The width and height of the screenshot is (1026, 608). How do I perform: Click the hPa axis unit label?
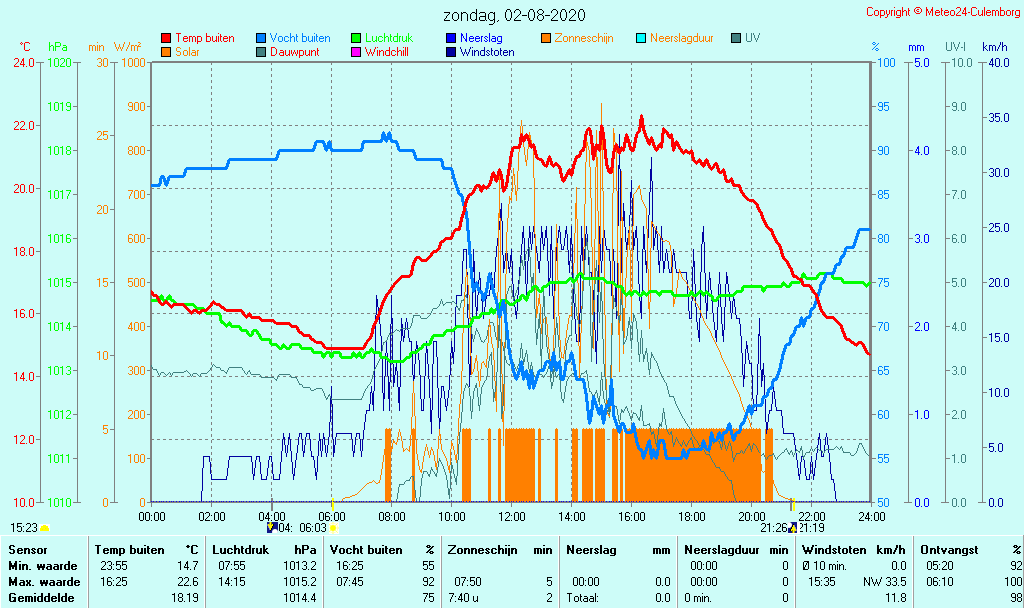tap(58, 47)
